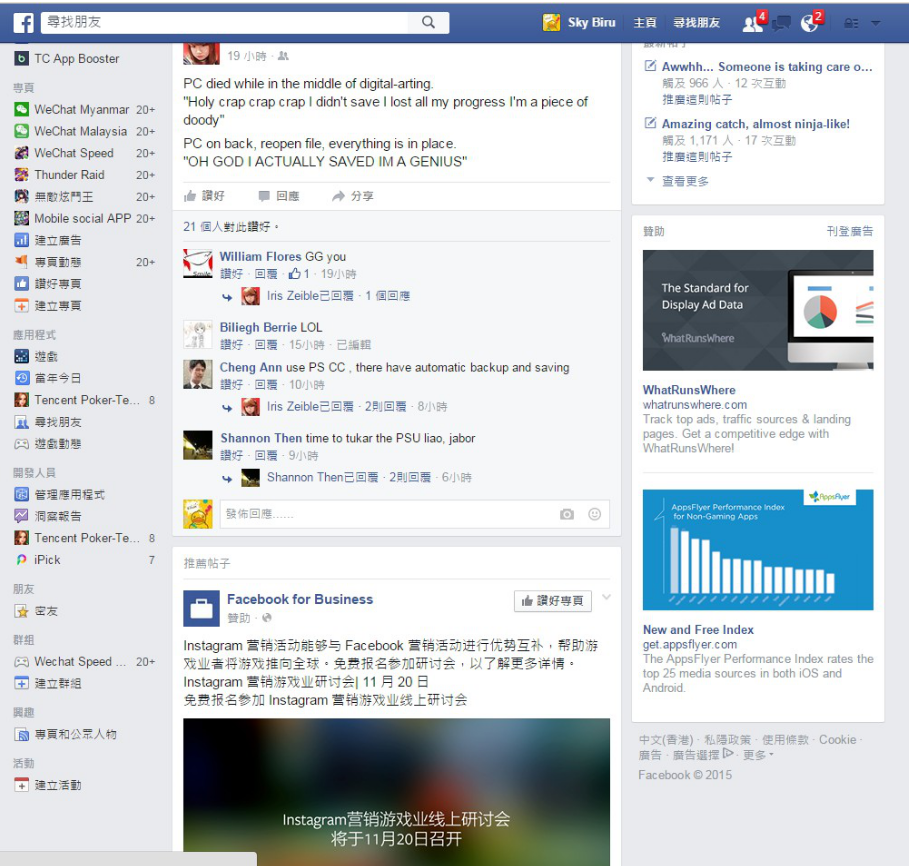
Task: Open privacy shortcuts lock icon
Action: tap(851, 24)
